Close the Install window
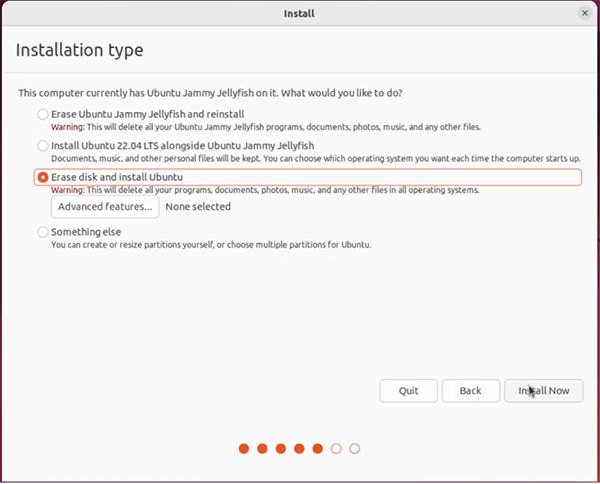This screenshot has height=484, width=600. pos(585,13)
